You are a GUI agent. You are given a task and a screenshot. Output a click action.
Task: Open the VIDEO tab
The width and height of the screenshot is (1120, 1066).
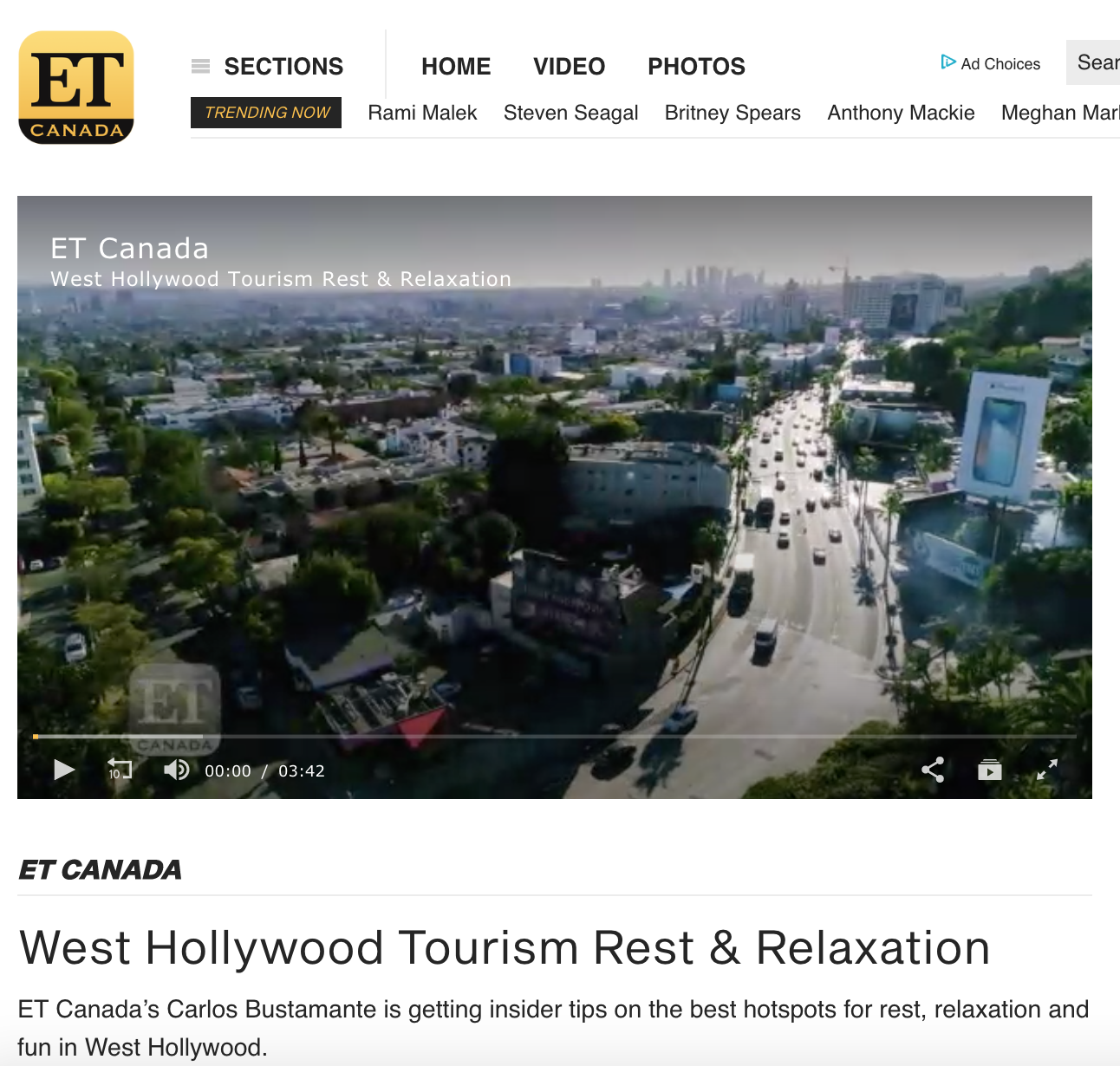(x=570, y=66)
